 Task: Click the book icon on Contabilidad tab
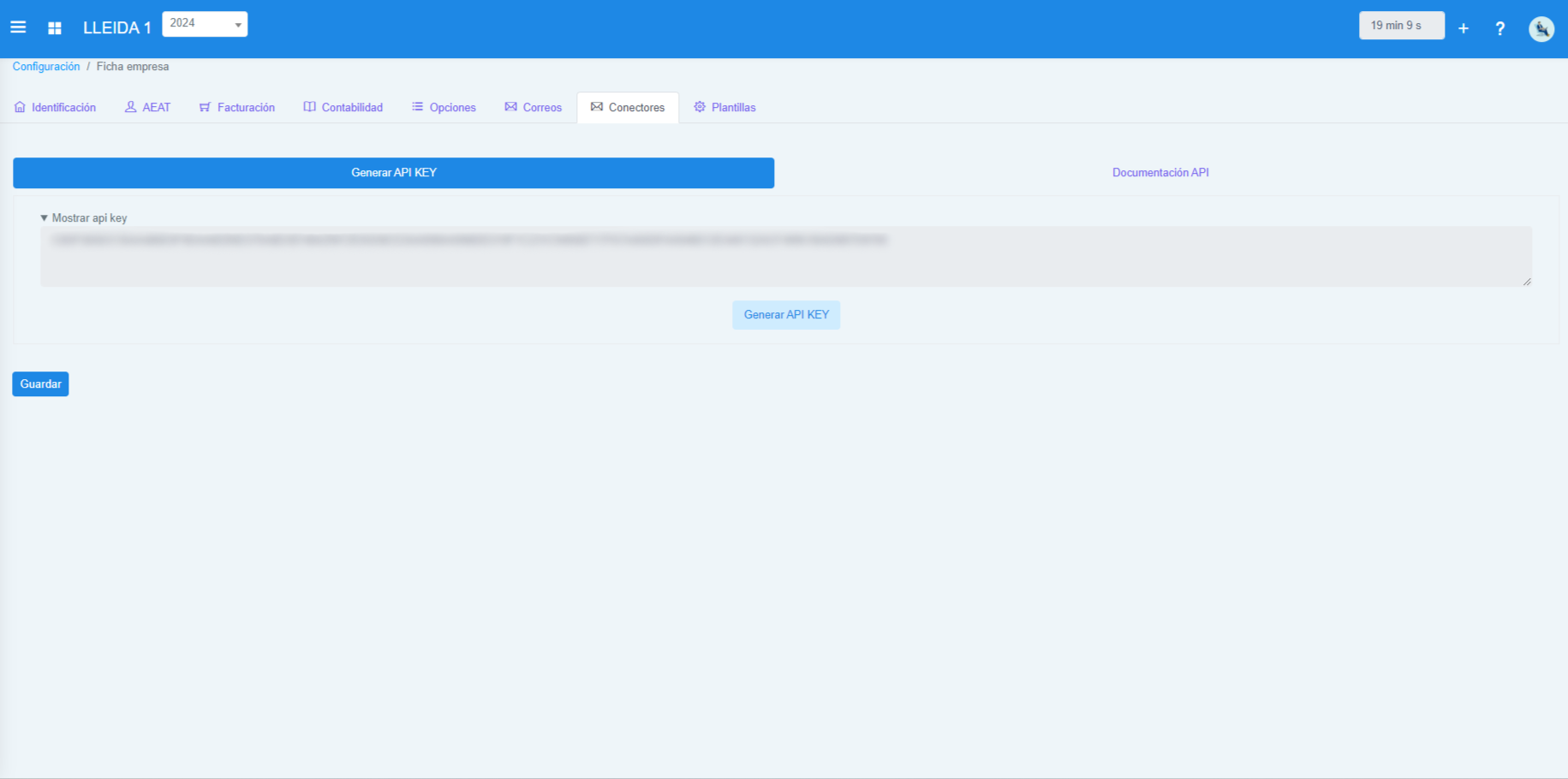pyautogui.click(x=309, y=106)
